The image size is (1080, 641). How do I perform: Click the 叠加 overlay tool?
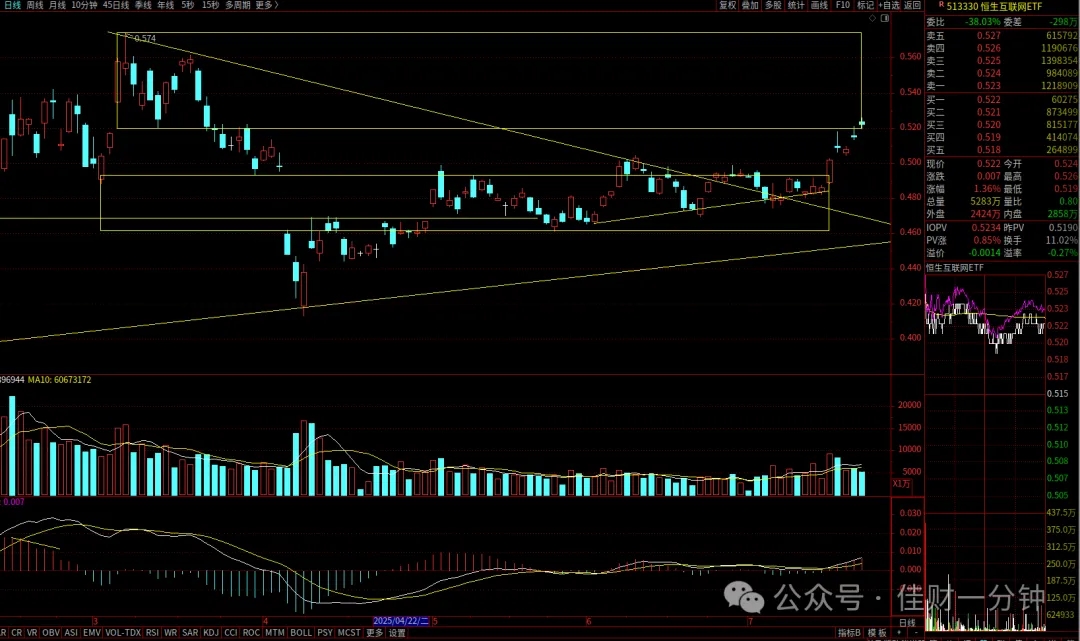tap(749, 5)
